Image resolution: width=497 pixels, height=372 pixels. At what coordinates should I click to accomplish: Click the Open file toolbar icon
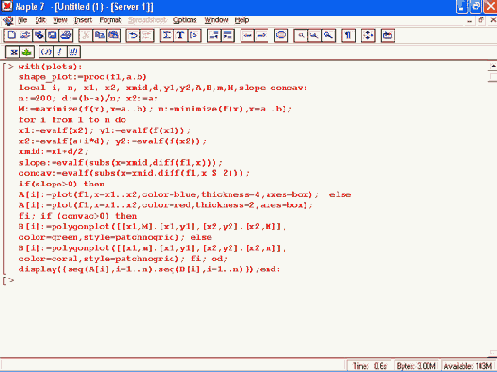coord(25,35)
